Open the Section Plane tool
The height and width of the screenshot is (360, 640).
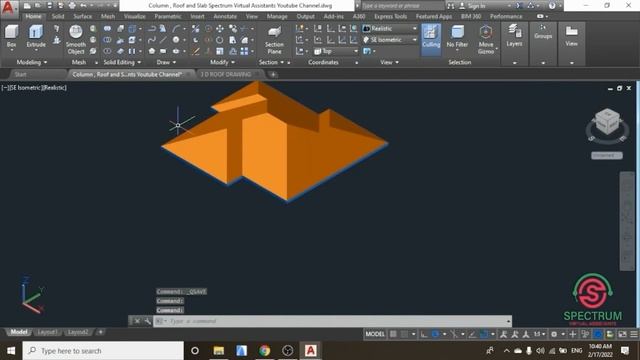(x=274, y=40)
